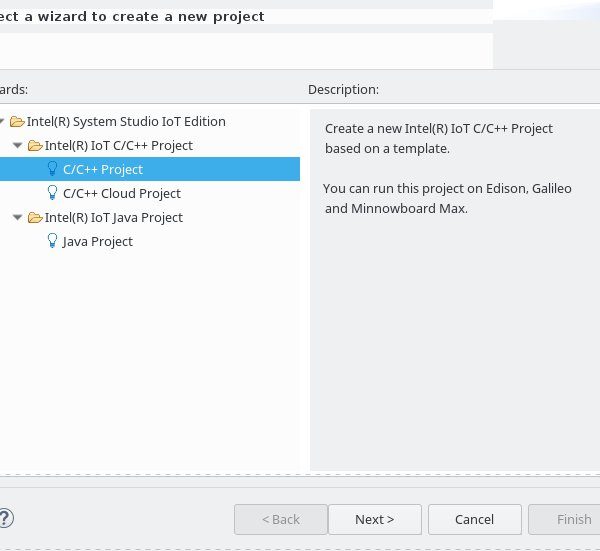
Task: Click the description text panel
Action: 455,290
